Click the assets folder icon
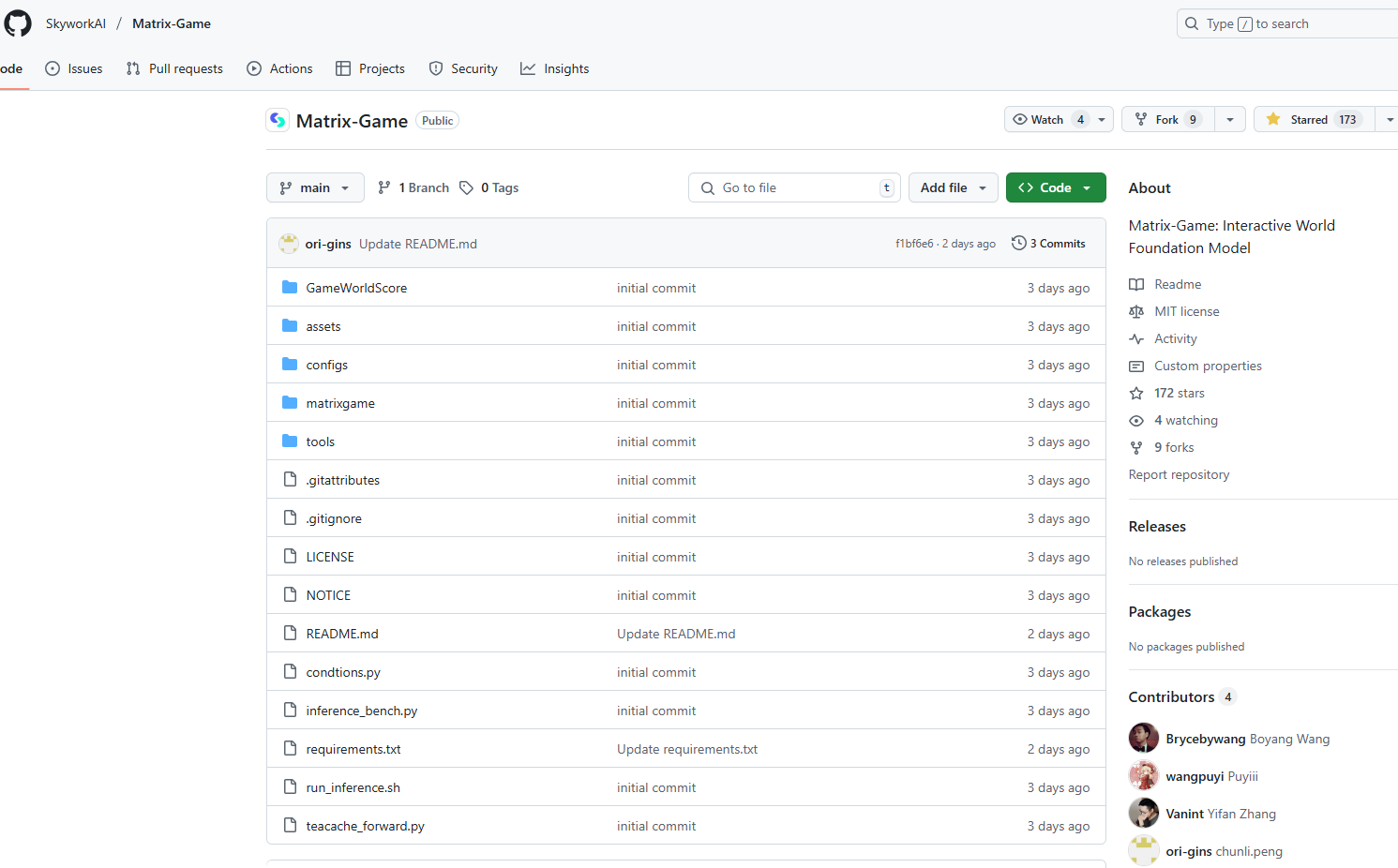Image resolution: width=1398 pixels, height=868 pixels. (290, 326)
